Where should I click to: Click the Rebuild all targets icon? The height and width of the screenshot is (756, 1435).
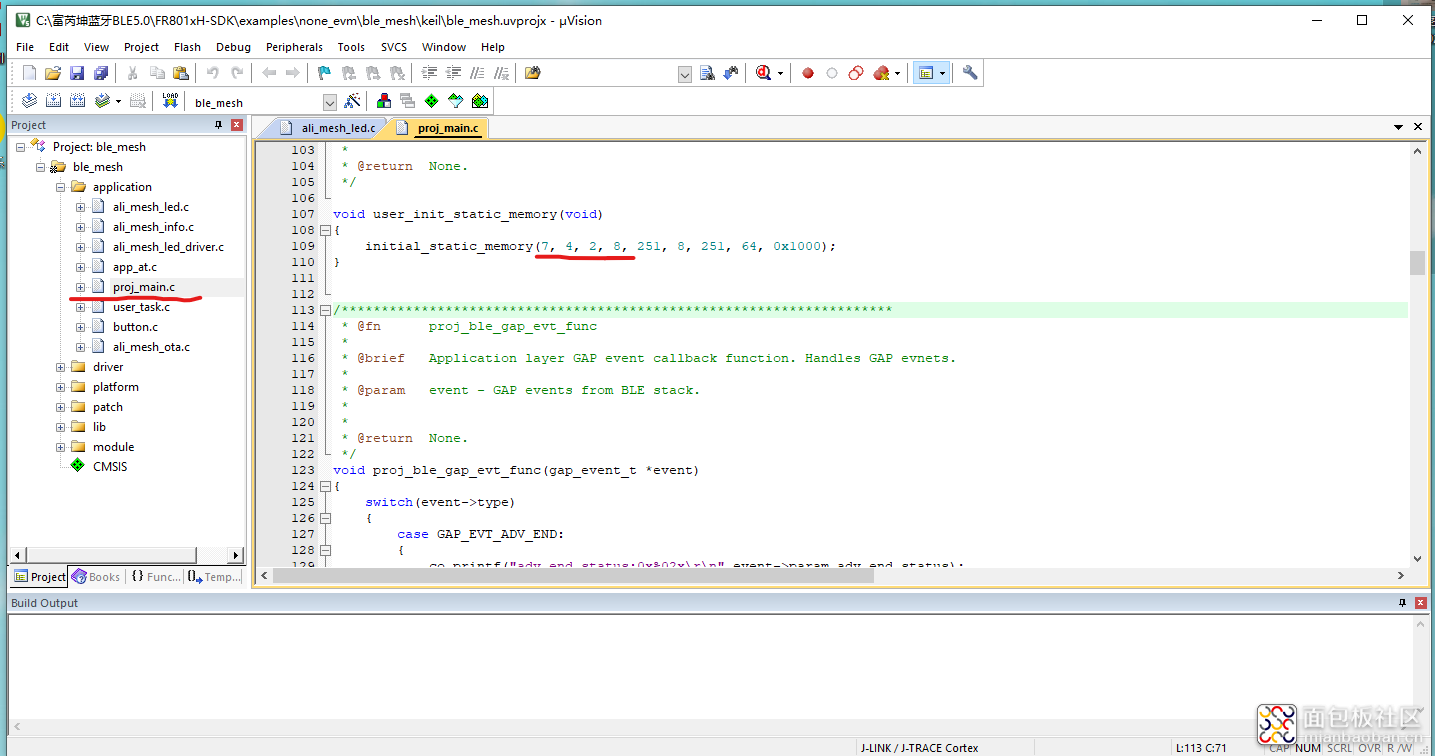[77, 101]
